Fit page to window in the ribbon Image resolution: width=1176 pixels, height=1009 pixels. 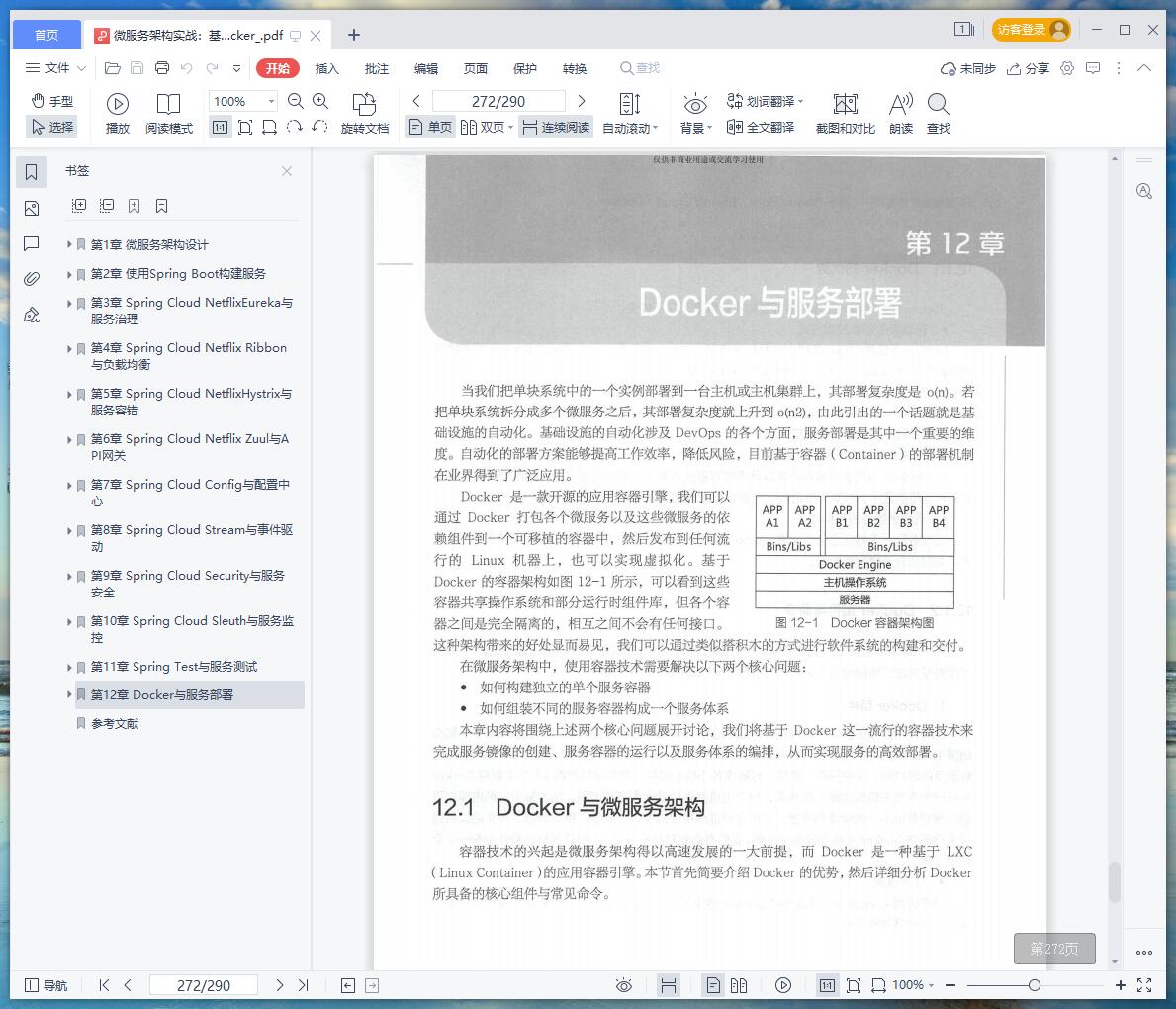[244, 127]
